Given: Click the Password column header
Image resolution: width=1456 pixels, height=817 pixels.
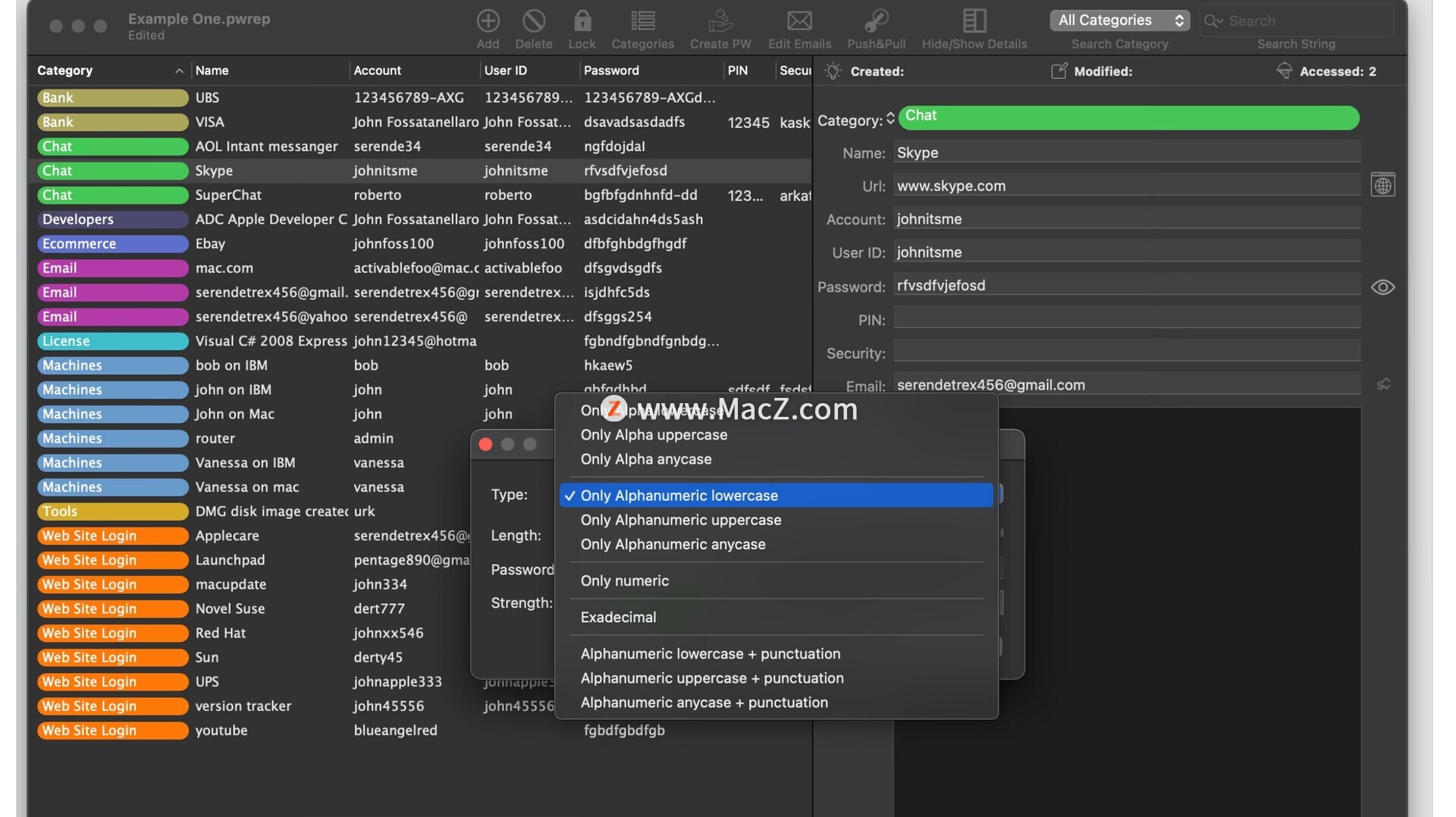Looking at the screenshot, I should tap(651, 70).
